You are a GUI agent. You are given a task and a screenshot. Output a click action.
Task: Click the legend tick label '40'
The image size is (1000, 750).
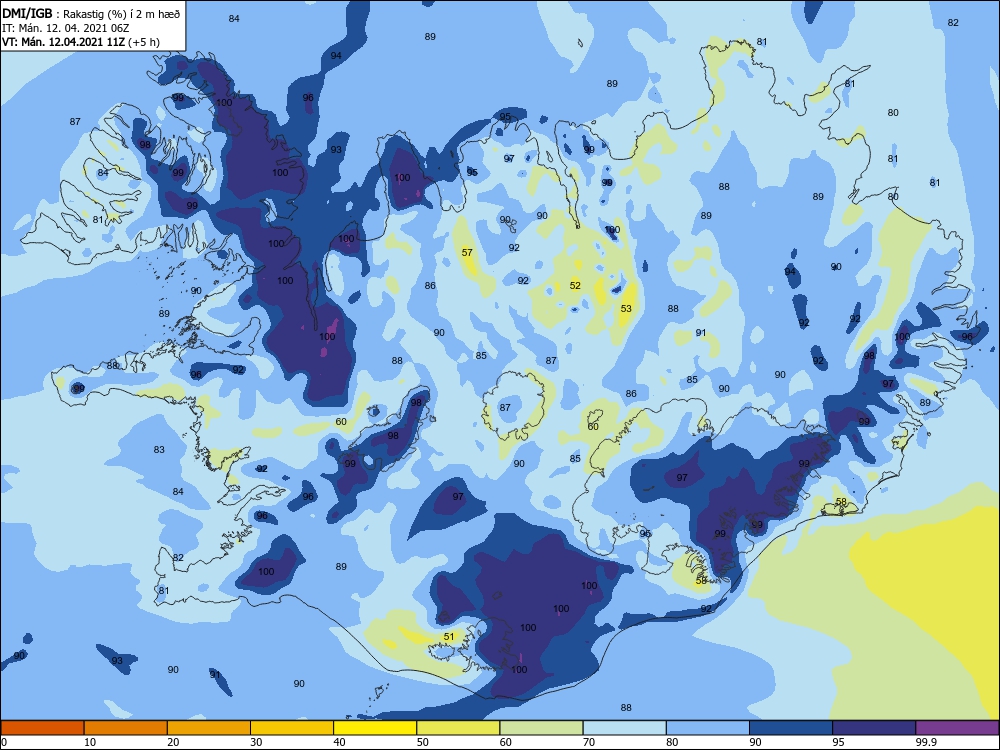point(340,742)
